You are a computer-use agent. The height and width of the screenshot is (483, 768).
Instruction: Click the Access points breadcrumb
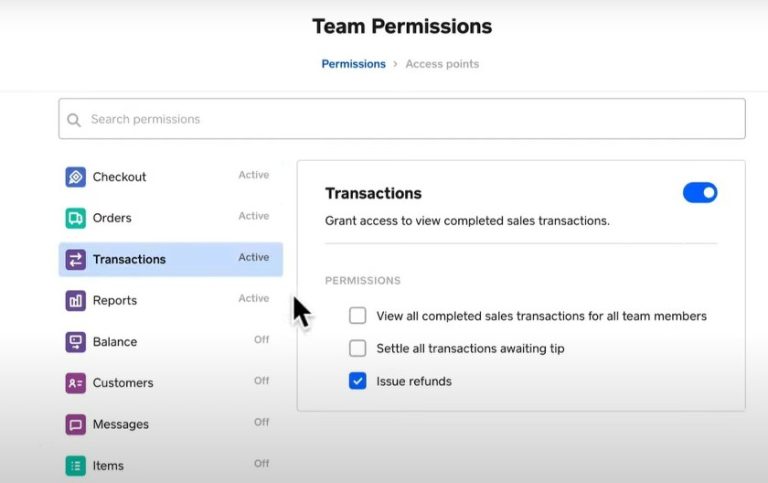442,64
